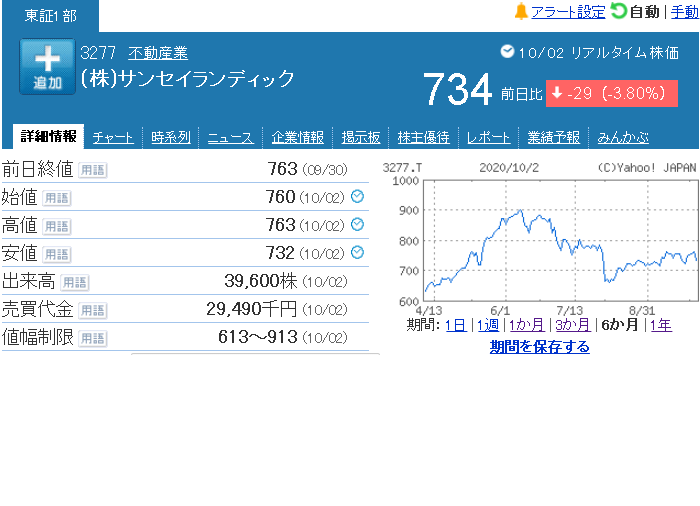Open the 業績予報 tab

click(554, 137)
